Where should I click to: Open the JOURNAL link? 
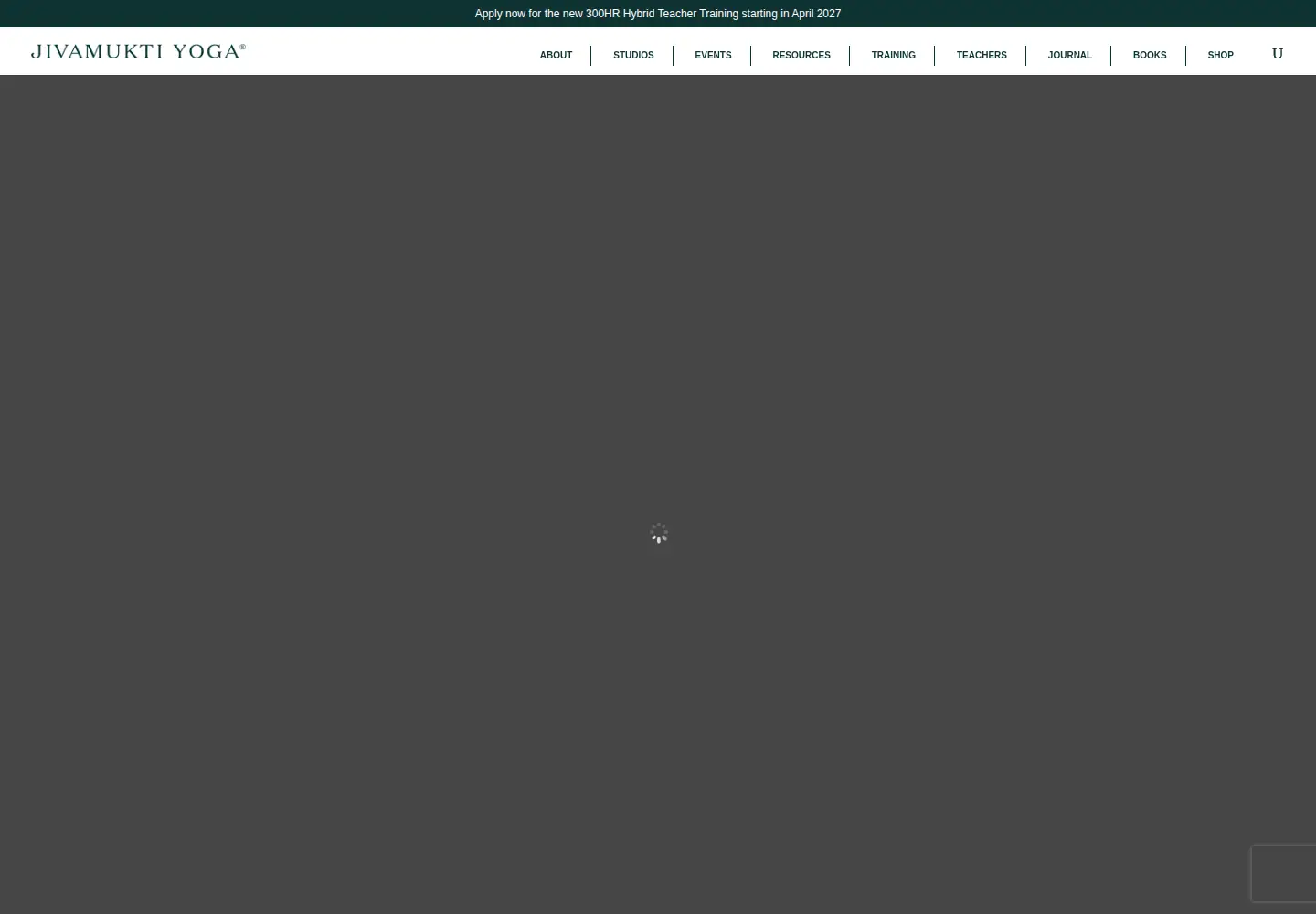click(1069, 56)
